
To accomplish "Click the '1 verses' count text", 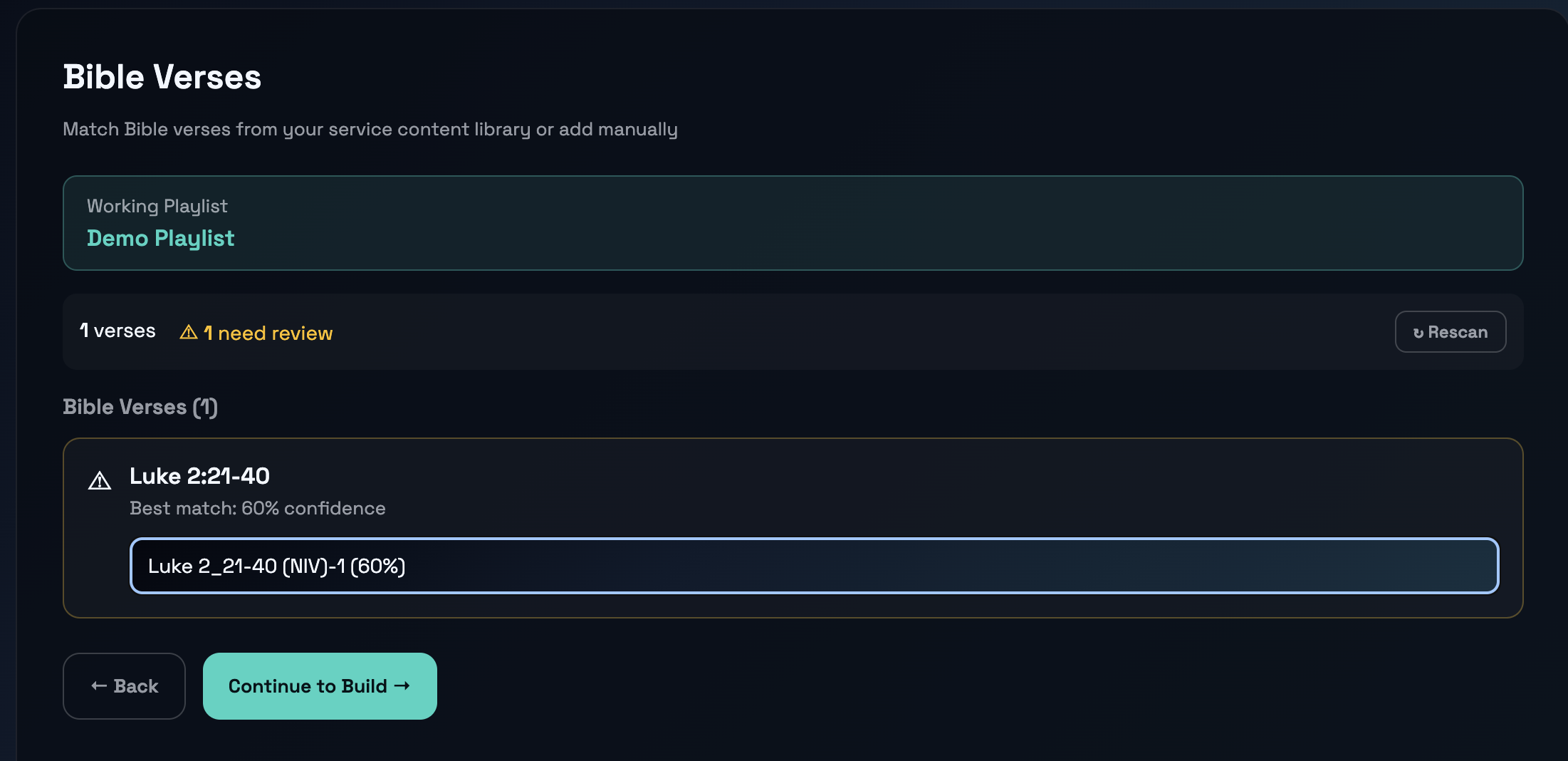I will 117,331.
